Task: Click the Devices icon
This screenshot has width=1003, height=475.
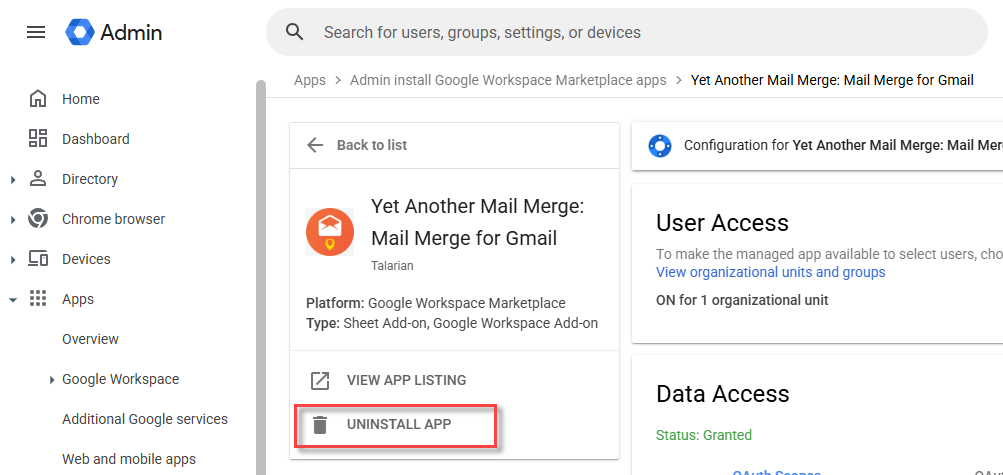Action: 38,259
